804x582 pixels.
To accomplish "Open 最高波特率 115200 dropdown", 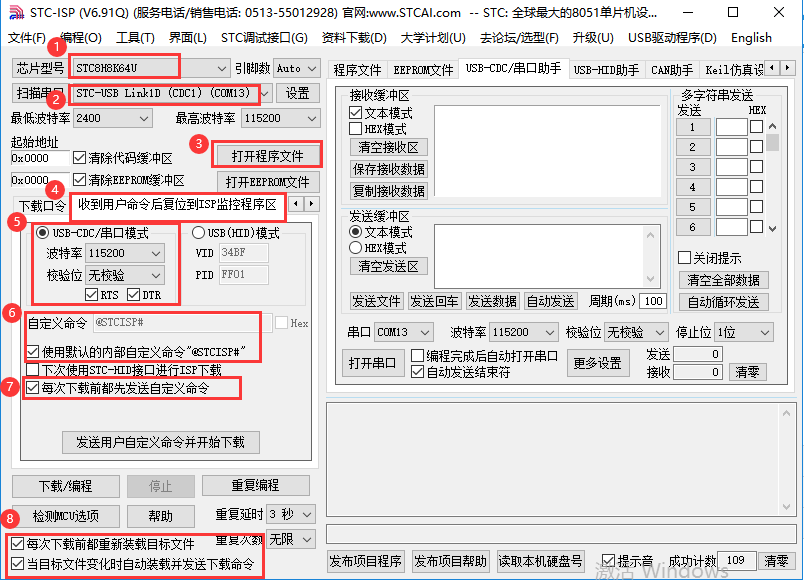I will tap(280, 118).
